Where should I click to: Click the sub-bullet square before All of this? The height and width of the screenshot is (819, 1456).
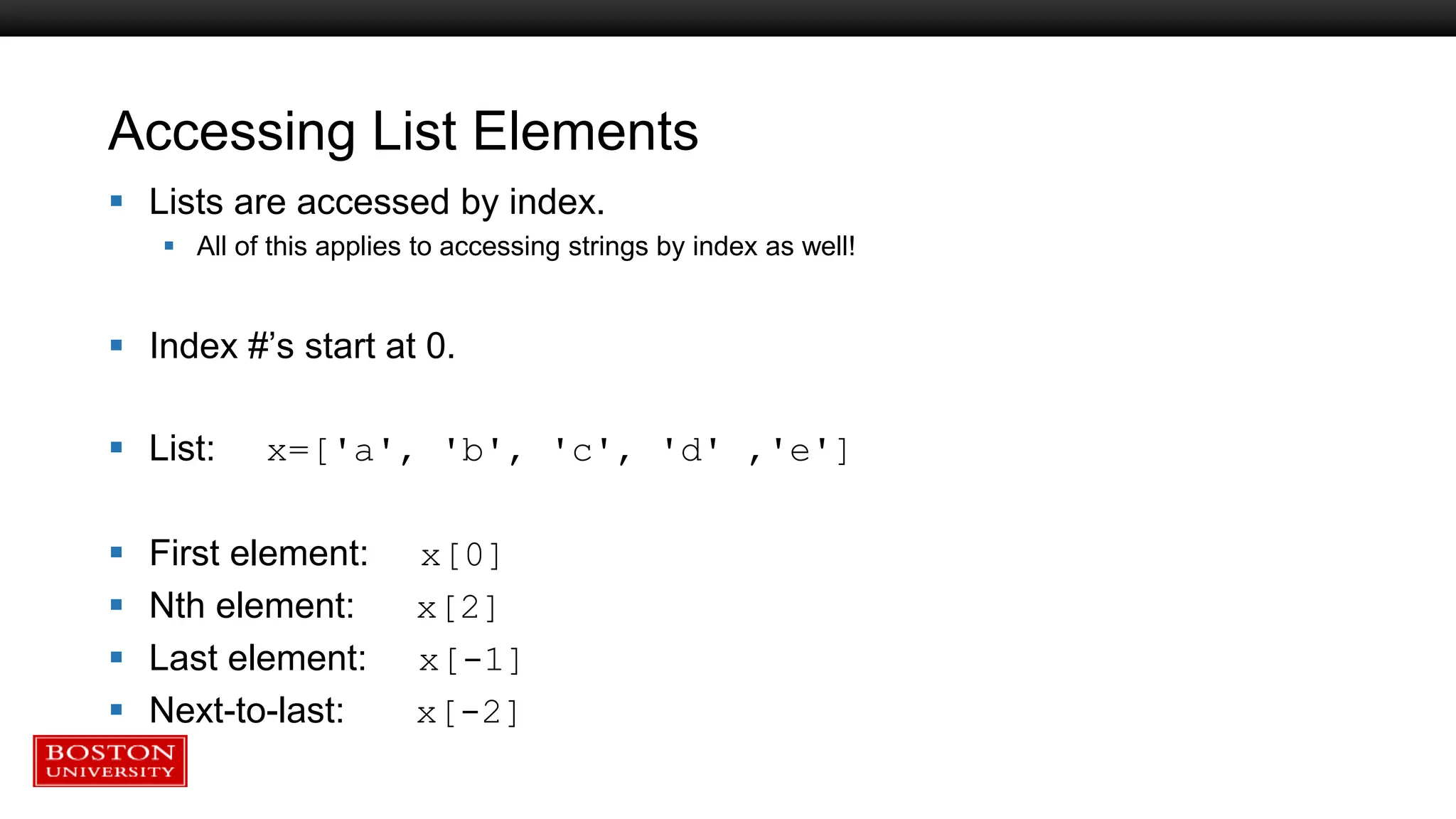click(x=169, y=246)
